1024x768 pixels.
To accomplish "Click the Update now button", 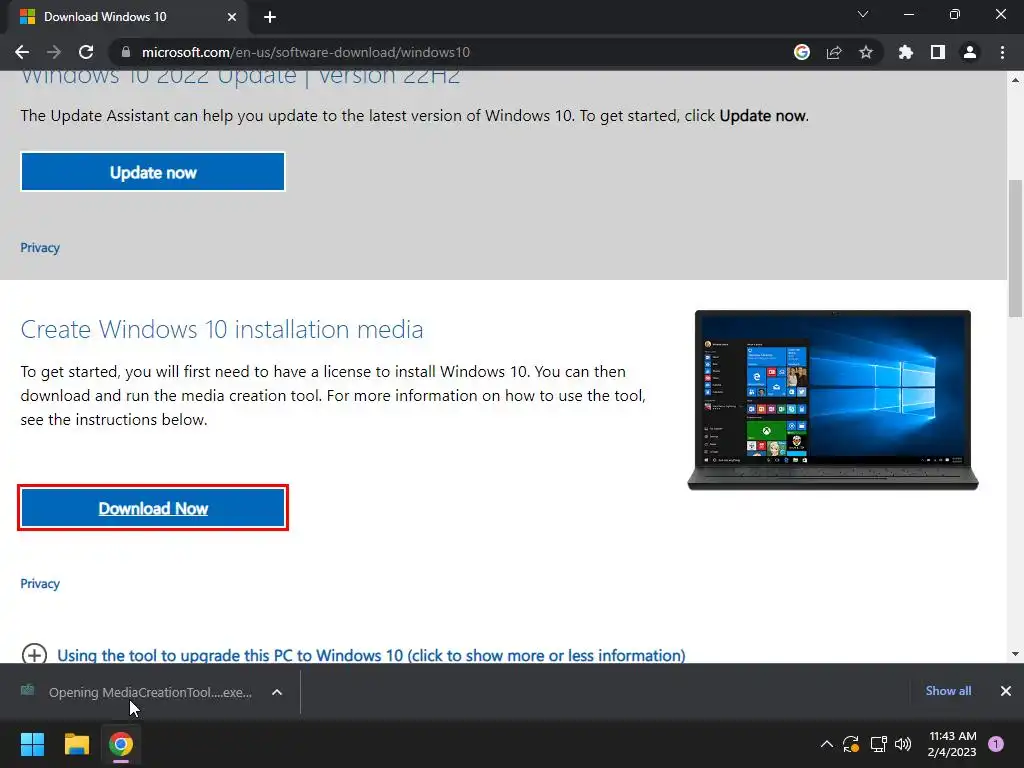I will (153, 172).
